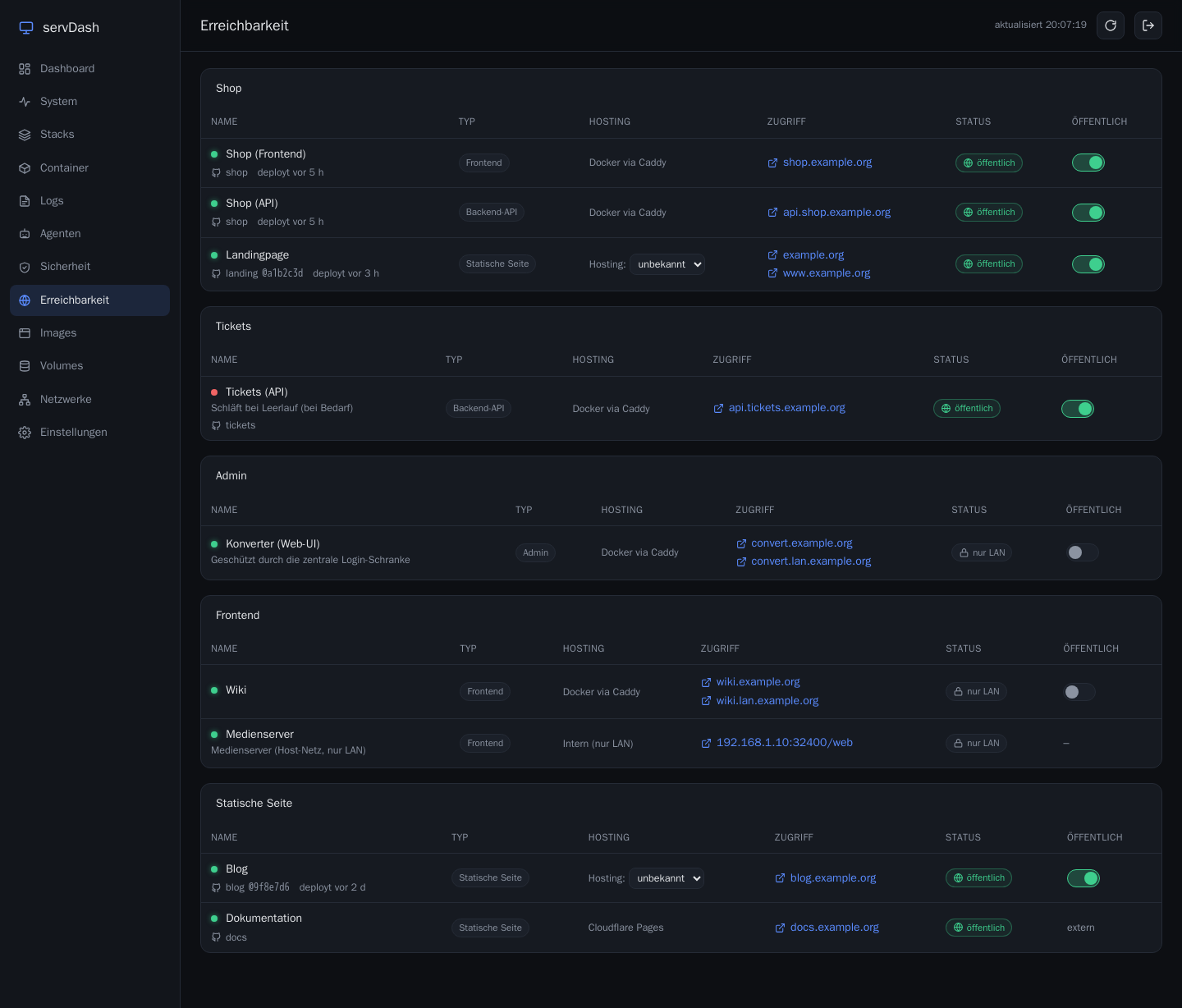Click the Images window icon
Image resolution: width=1182 pixels, height=1008 pixels.
25,333
